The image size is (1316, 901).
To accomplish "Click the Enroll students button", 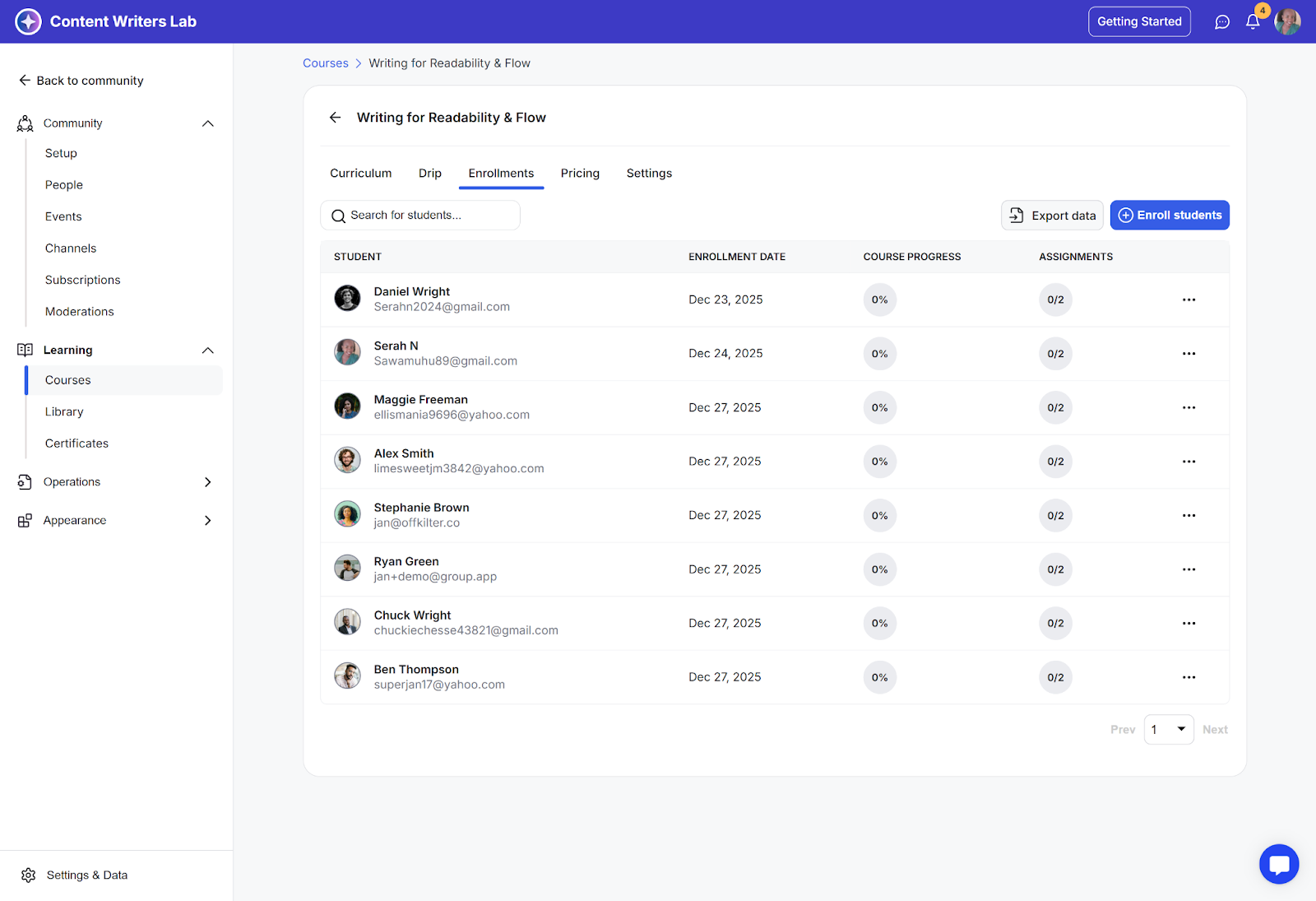I will [x=1169, y=216].
